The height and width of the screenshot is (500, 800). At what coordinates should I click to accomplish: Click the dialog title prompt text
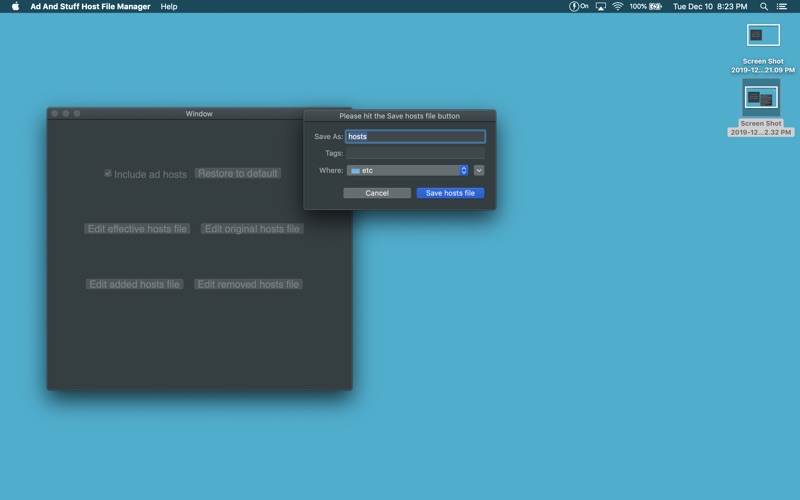pyautogui.click(x=399, y=116)
